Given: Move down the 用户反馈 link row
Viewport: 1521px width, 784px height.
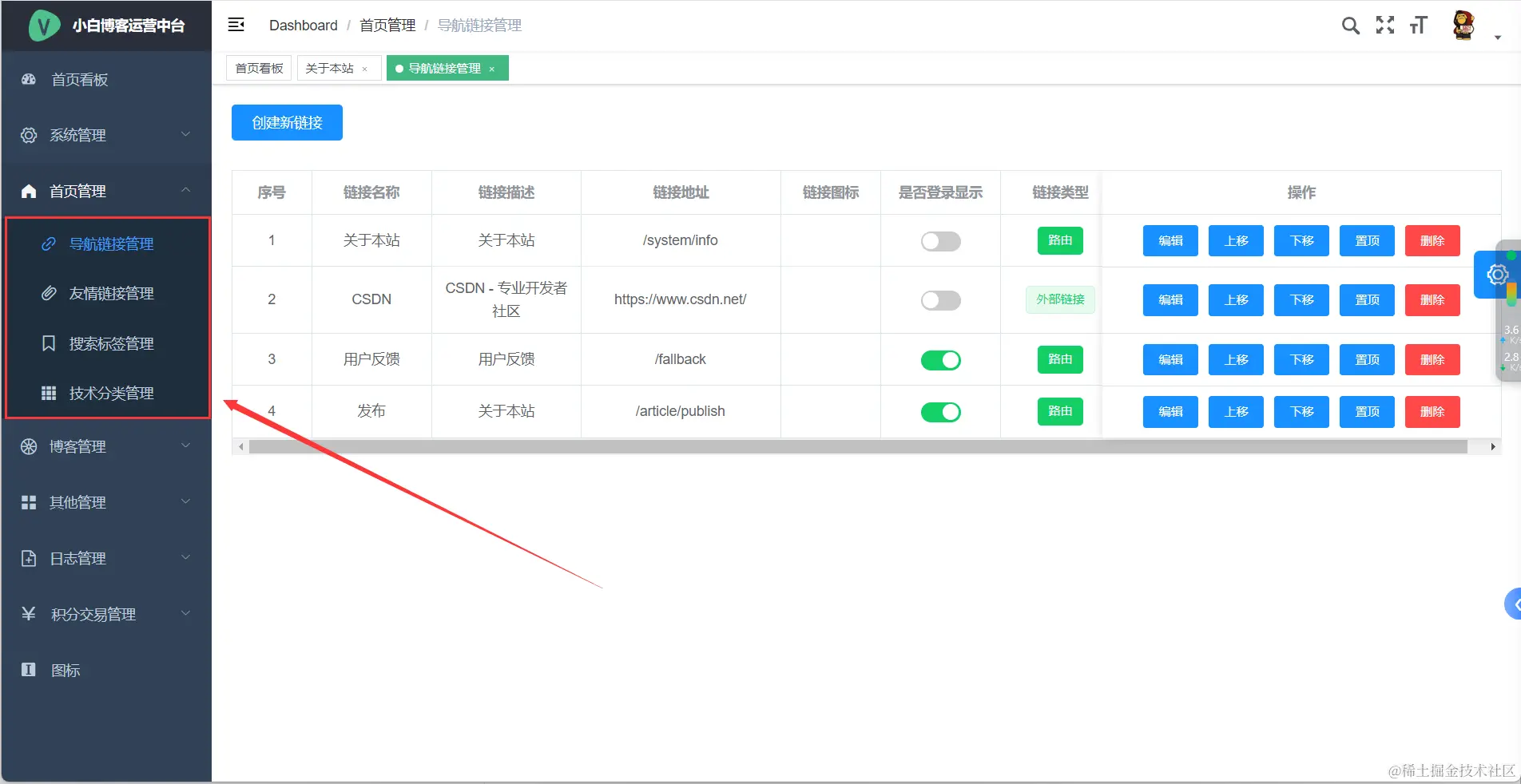Looking at the screenshot, I should tap(1301, 359).
